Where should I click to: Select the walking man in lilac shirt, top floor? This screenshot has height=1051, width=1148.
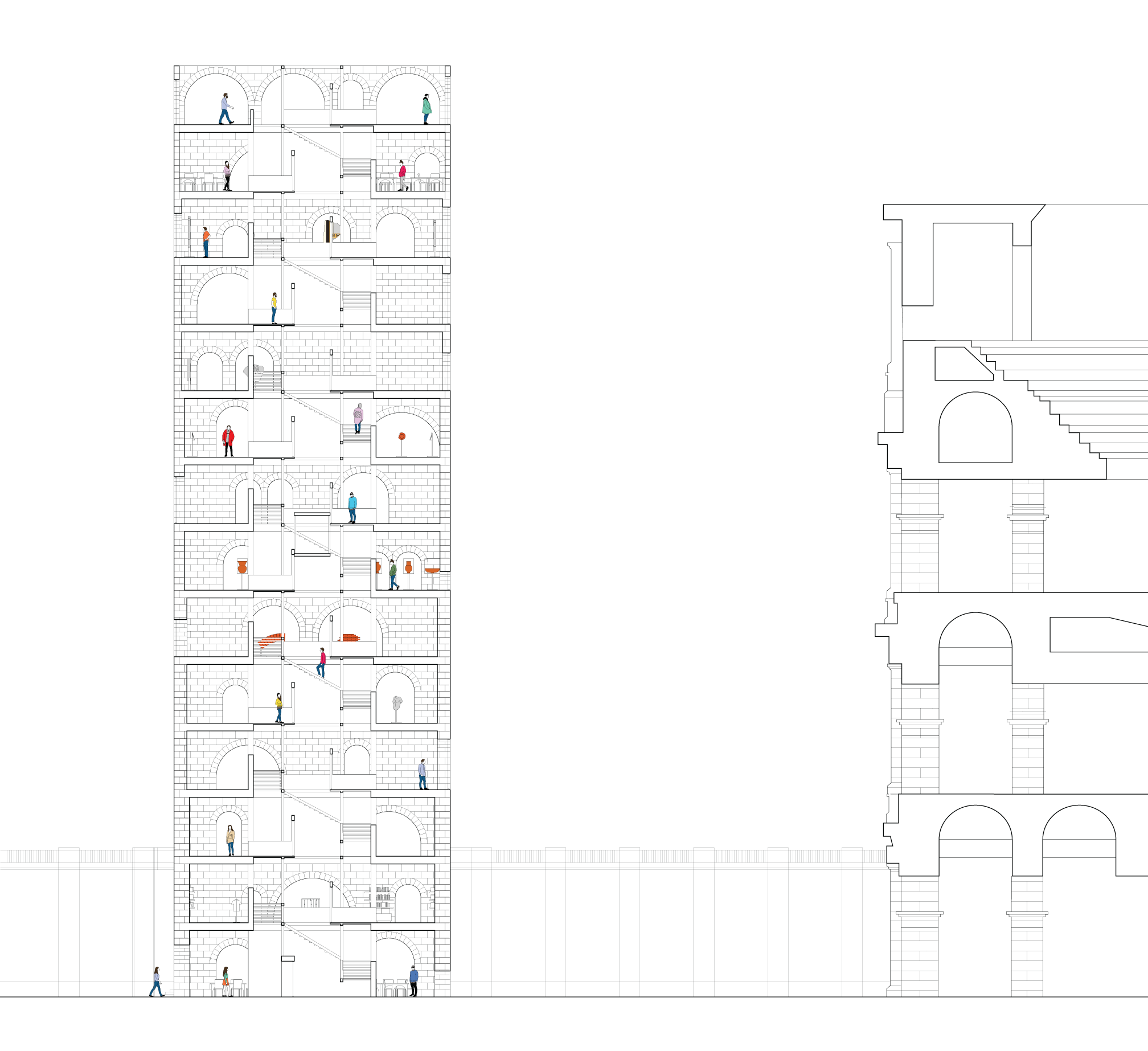pyautogui.click(x=226, y=109)
